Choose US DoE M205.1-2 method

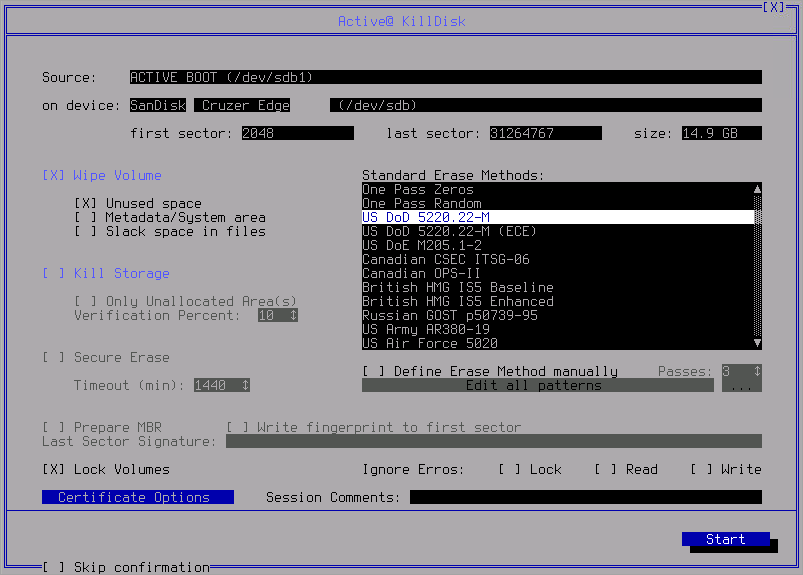(558, 245)
